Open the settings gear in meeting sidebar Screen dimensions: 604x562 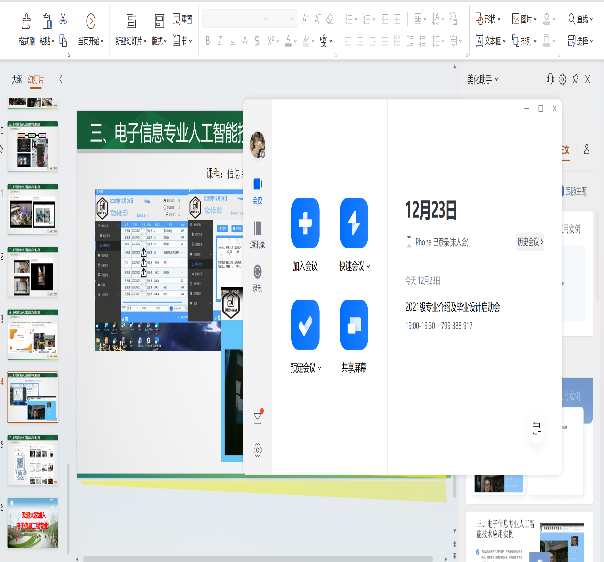[x=258, y=450]
